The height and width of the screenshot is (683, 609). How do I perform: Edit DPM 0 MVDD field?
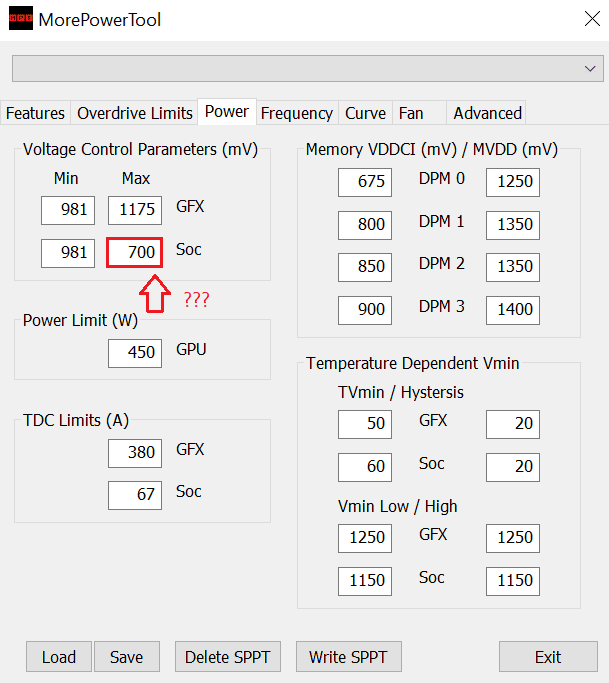point(513,183)
